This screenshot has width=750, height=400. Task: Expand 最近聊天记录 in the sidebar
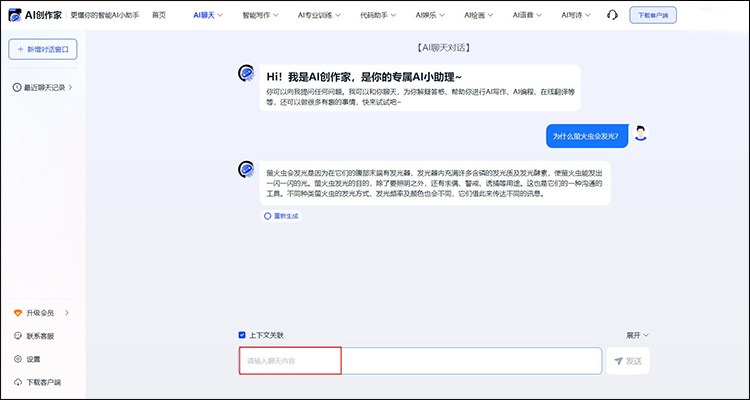[x=45, y=88]
